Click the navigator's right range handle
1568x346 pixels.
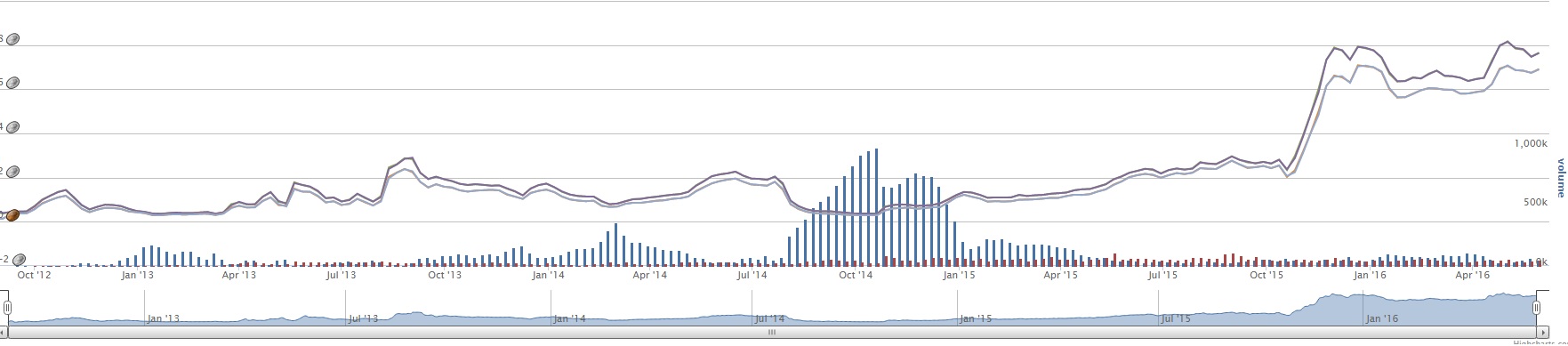coord(1536,308)
